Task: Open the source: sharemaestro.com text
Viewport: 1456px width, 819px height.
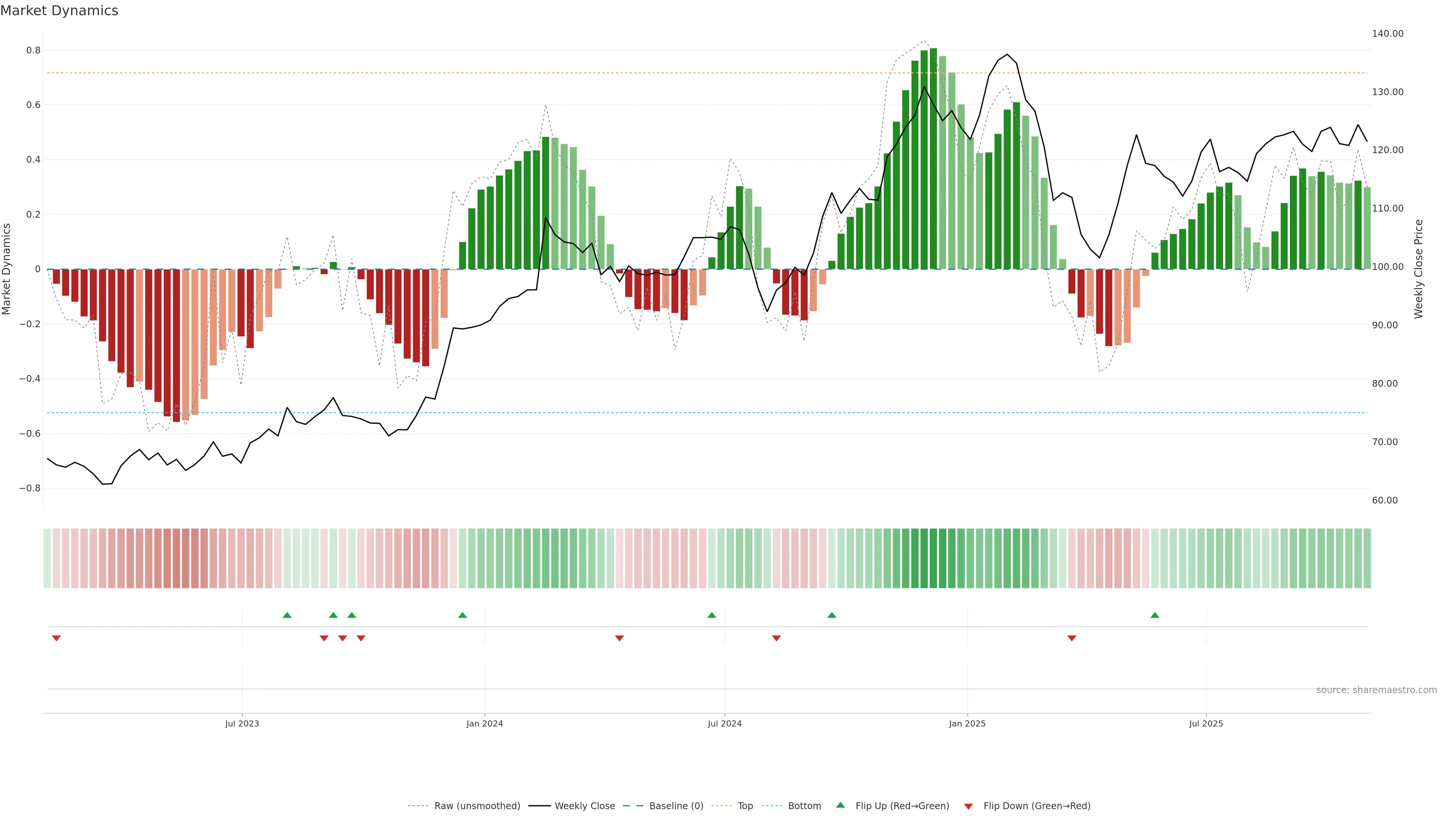Action: [1376, 690]
